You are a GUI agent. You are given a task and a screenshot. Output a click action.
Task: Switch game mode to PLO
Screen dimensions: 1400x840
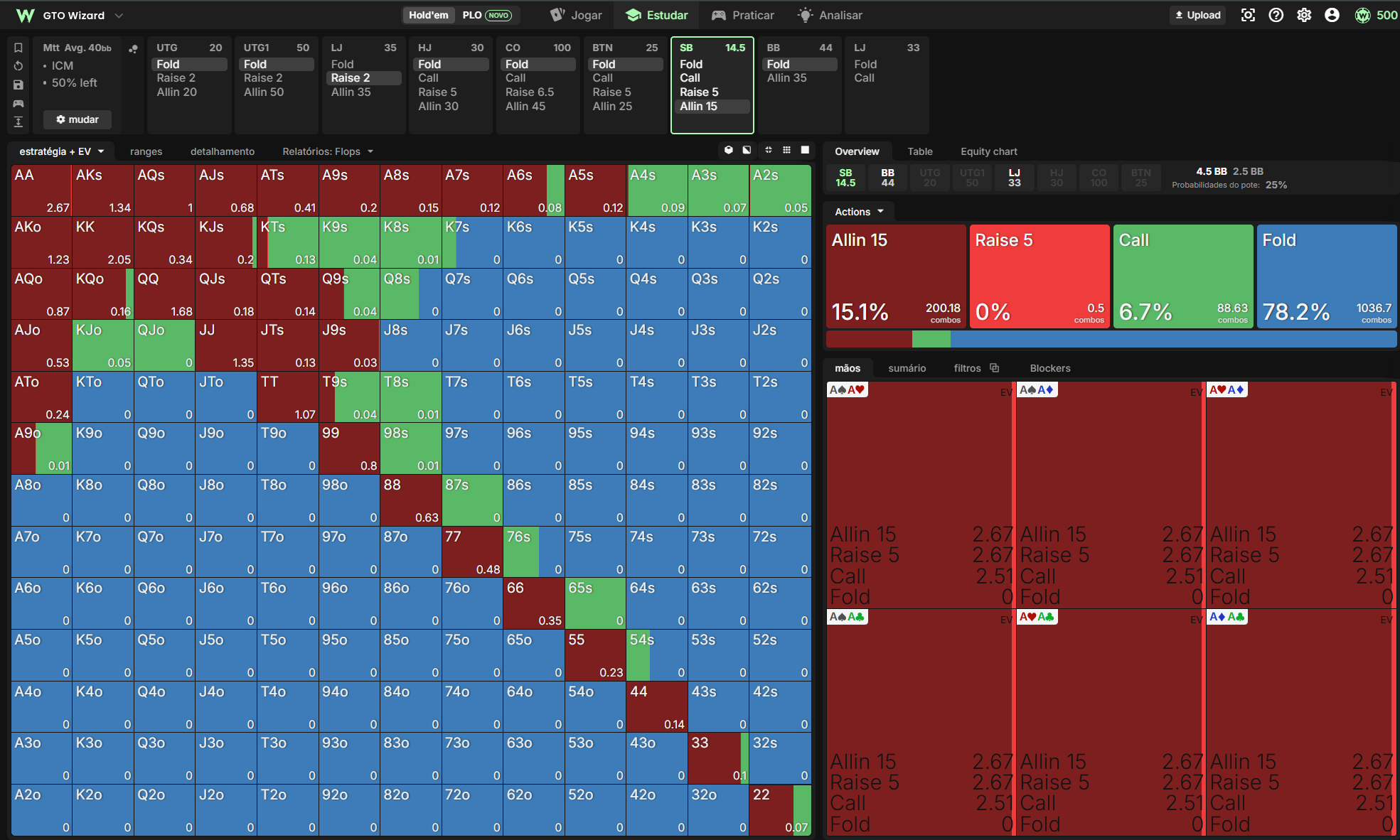pos(487,15)
